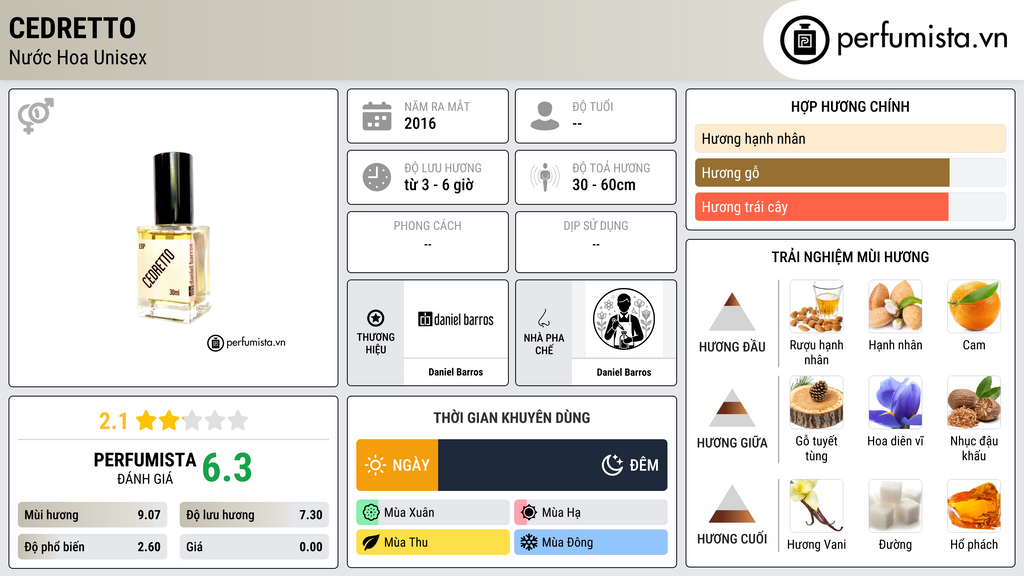Click the unisex gender symbol icon

pyautogui.click(x=36, y=116)
